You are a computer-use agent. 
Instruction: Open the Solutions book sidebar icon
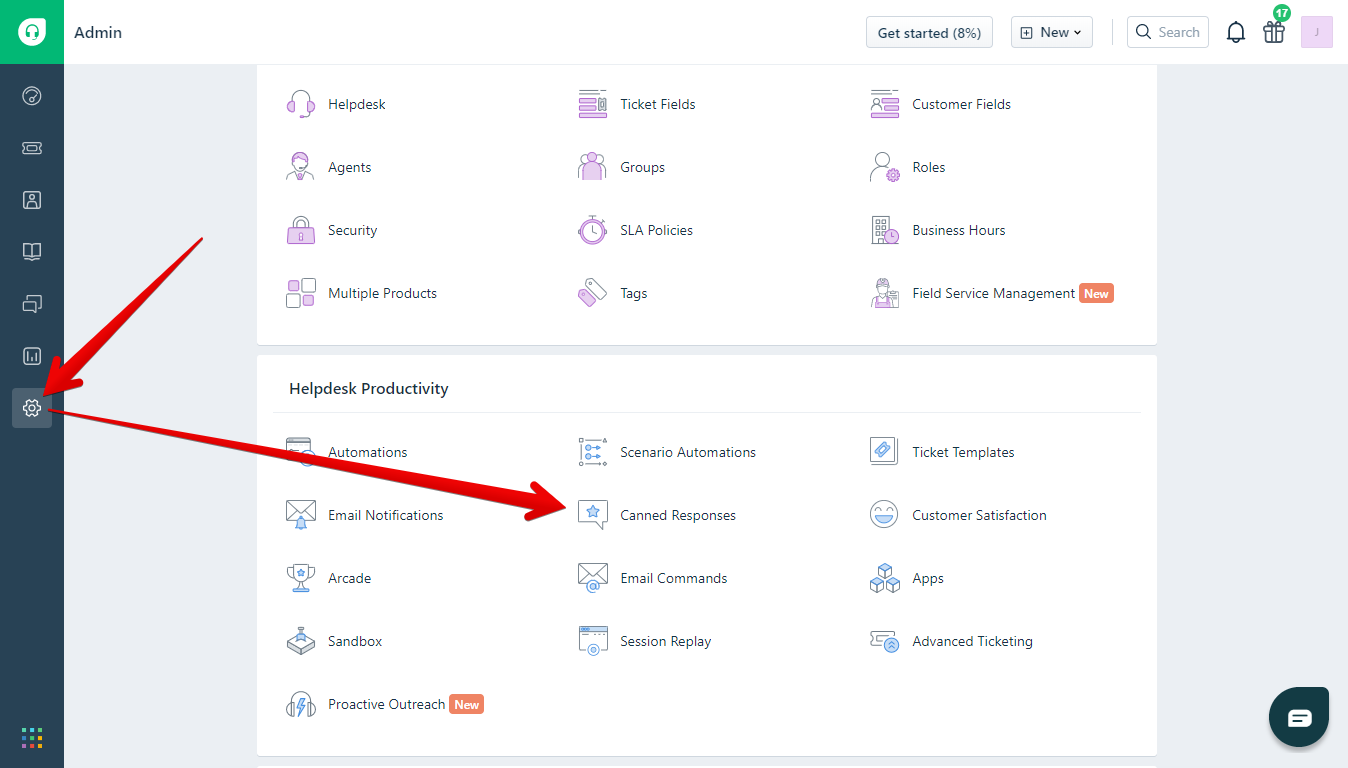click(32, 252)
